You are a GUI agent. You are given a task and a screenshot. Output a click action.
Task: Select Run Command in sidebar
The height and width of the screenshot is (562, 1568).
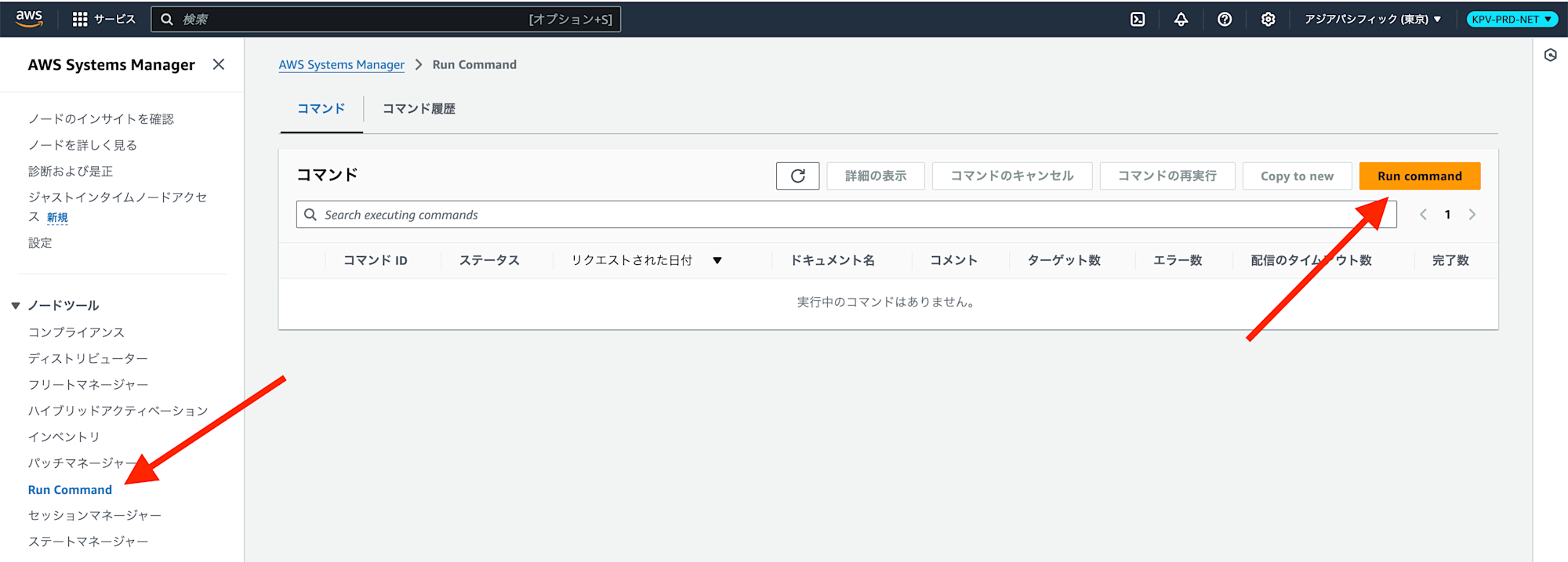[x=71, y=490]
